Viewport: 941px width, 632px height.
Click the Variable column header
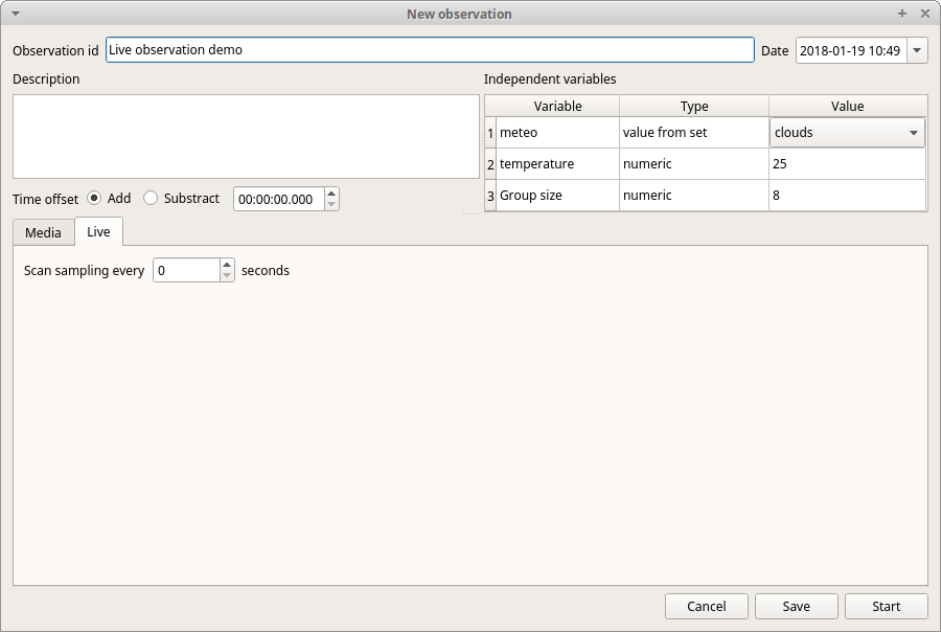[x=558, y=106]
